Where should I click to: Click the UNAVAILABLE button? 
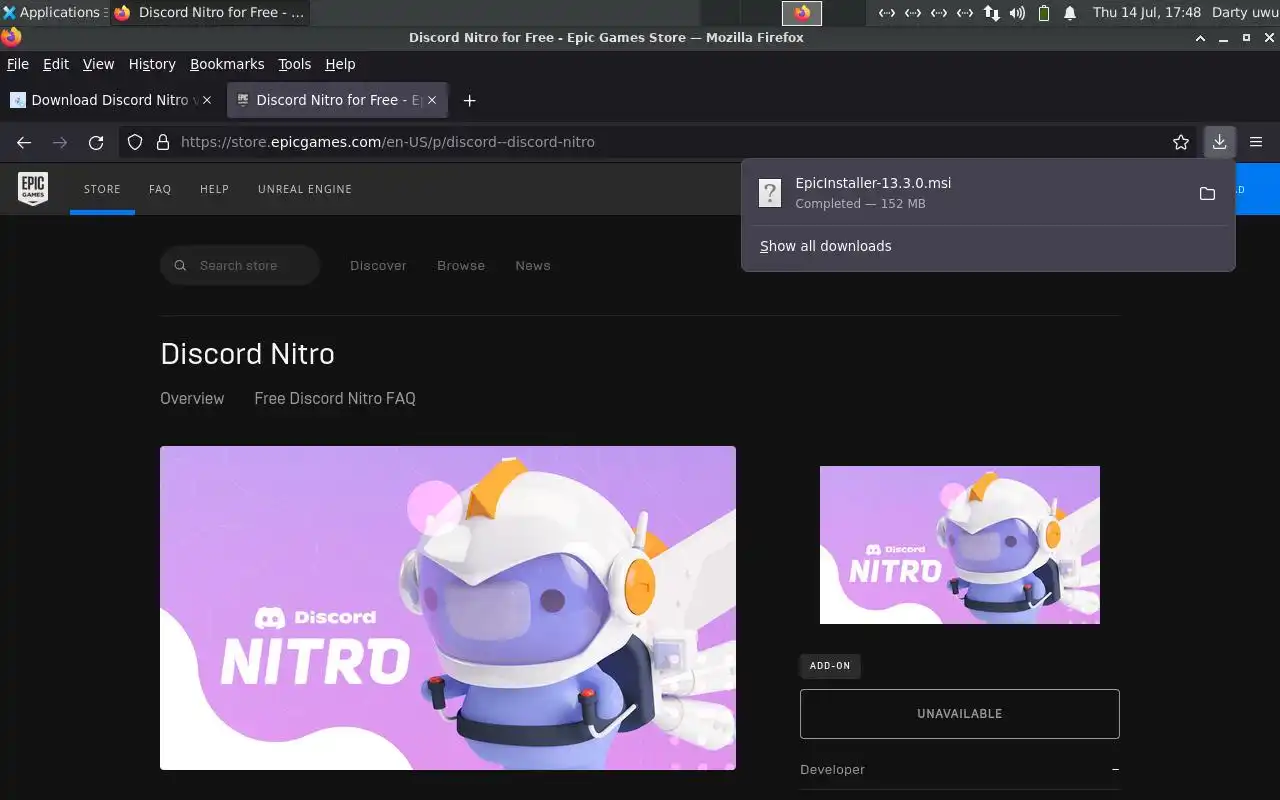960,714
